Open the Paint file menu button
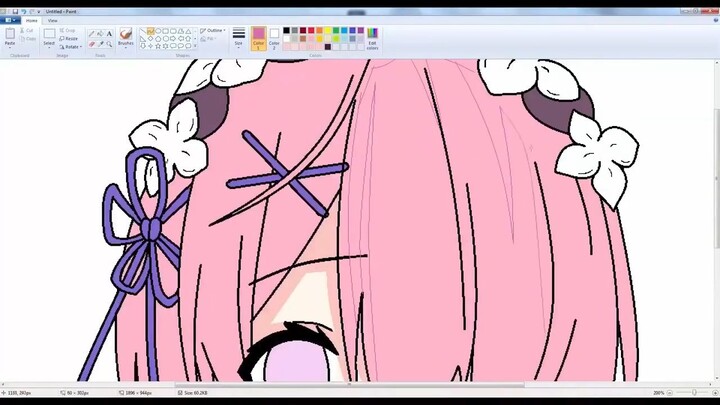 [10, 20]
